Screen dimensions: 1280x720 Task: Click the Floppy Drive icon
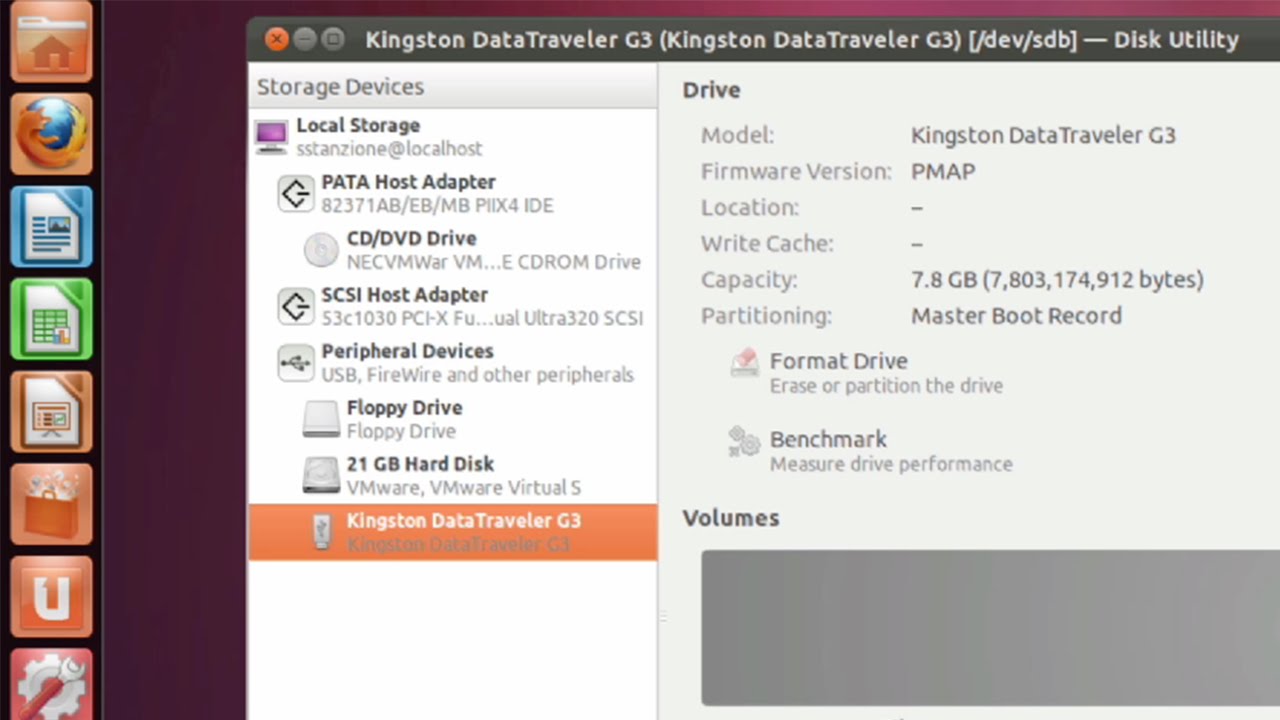(x=321, y=419)
